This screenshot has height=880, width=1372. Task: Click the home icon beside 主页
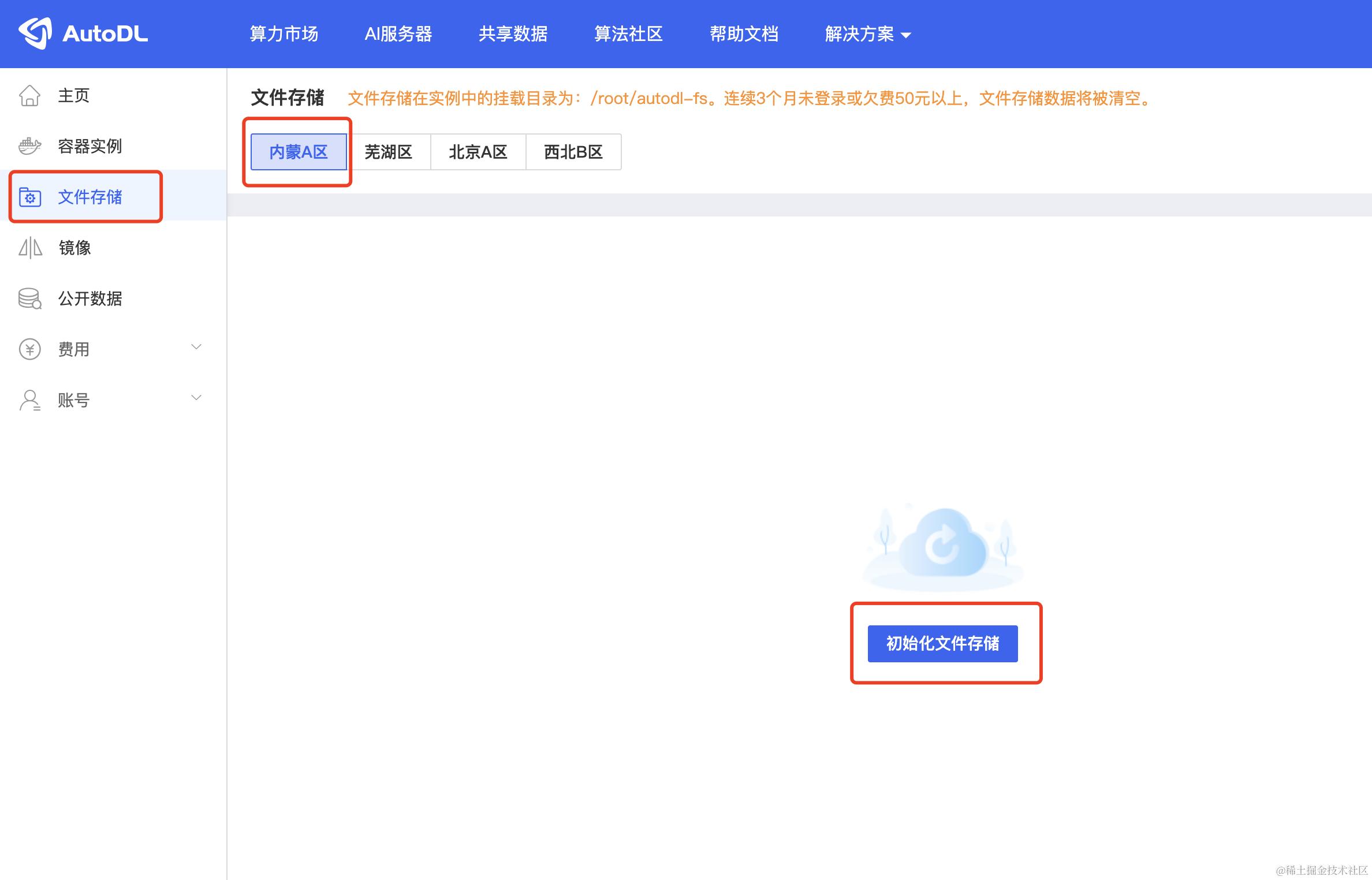[x=29, y=96]
